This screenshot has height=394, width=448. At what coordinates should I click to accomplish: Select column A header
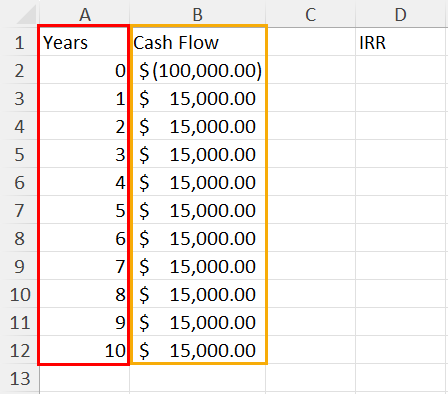pyautogui.click(x=84, y=14)
